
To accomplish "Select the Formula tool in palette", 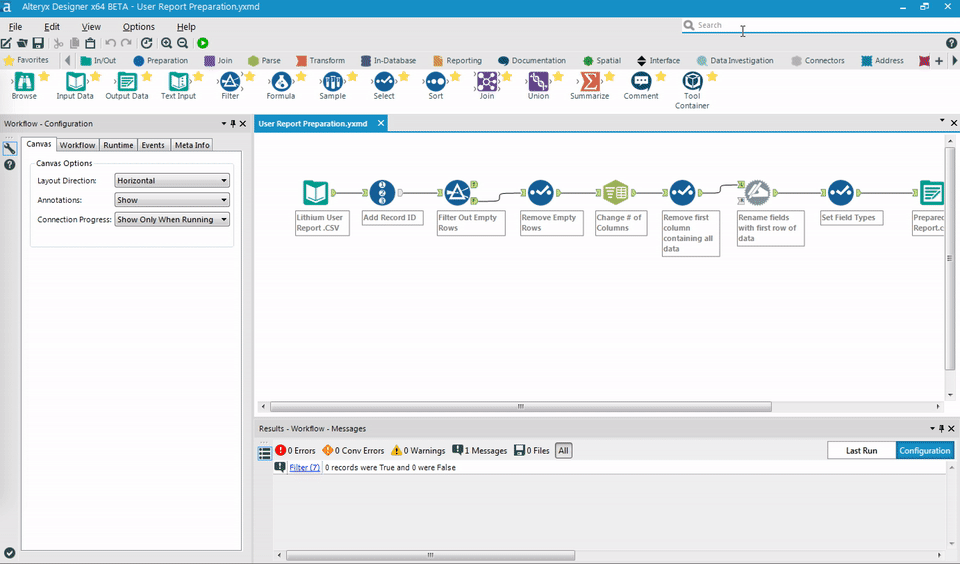I will pyautogui.click(x=281, y=86).
